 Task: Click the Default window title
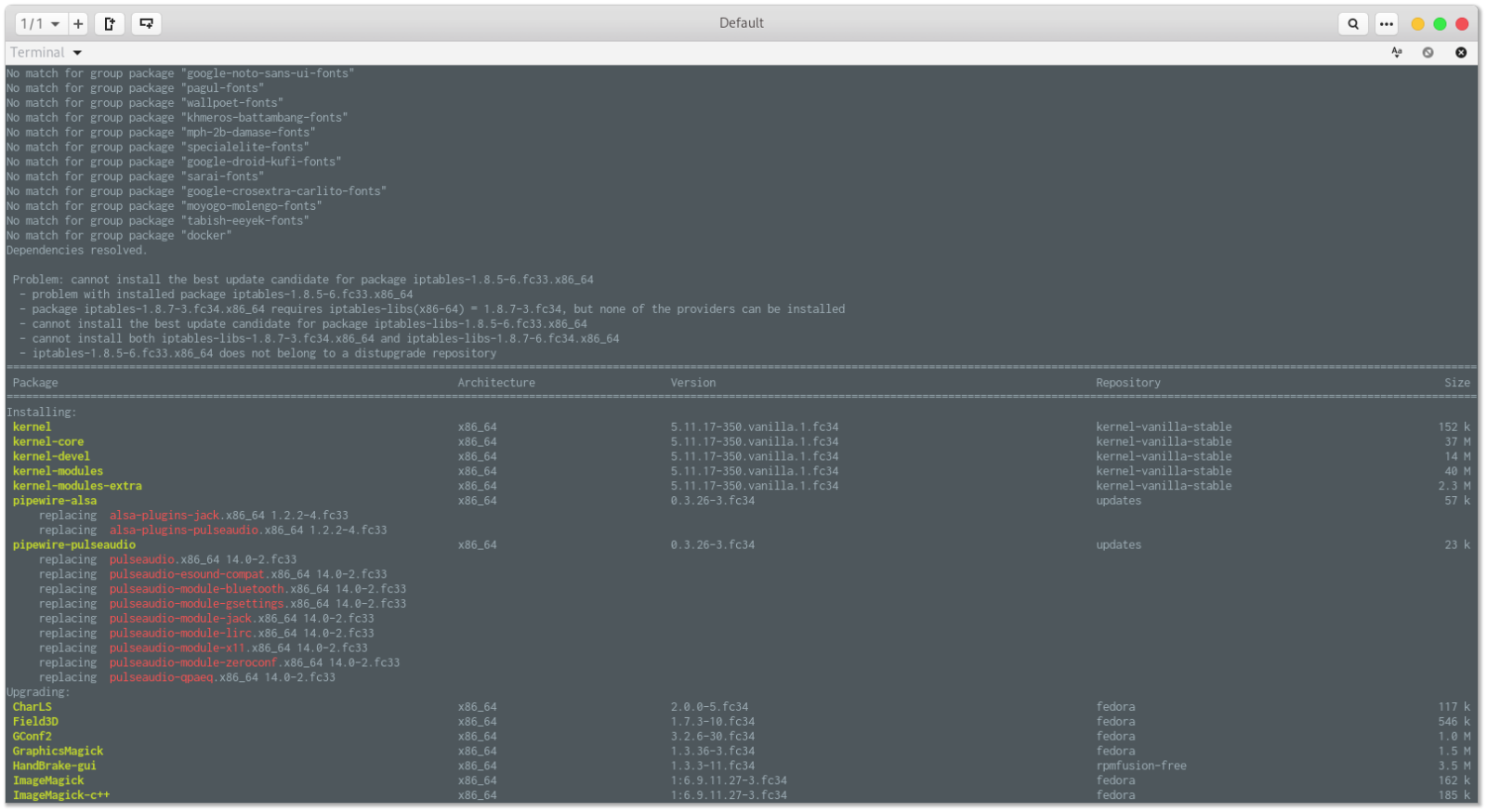[742, 23]
